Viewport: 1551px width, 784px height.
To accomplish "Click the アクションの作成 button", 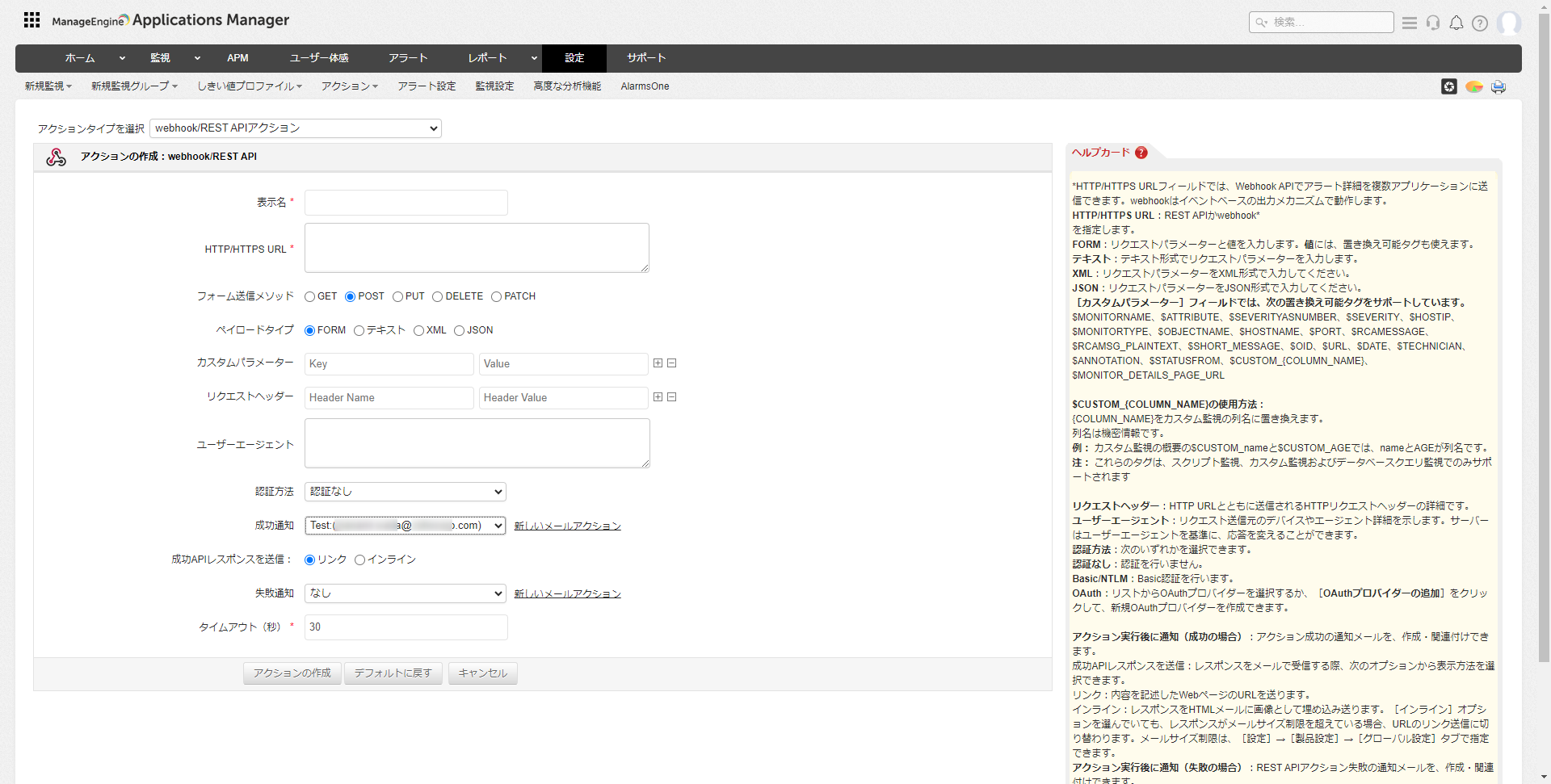I will (x=292, y=673).
